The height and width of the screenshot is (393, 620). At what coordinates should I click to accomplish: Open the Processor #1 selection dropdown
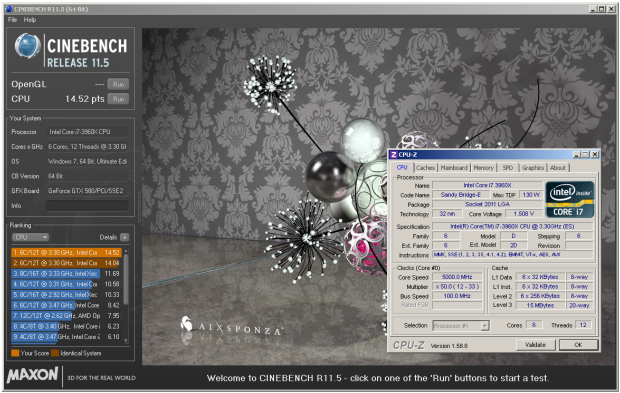point(461,326)
